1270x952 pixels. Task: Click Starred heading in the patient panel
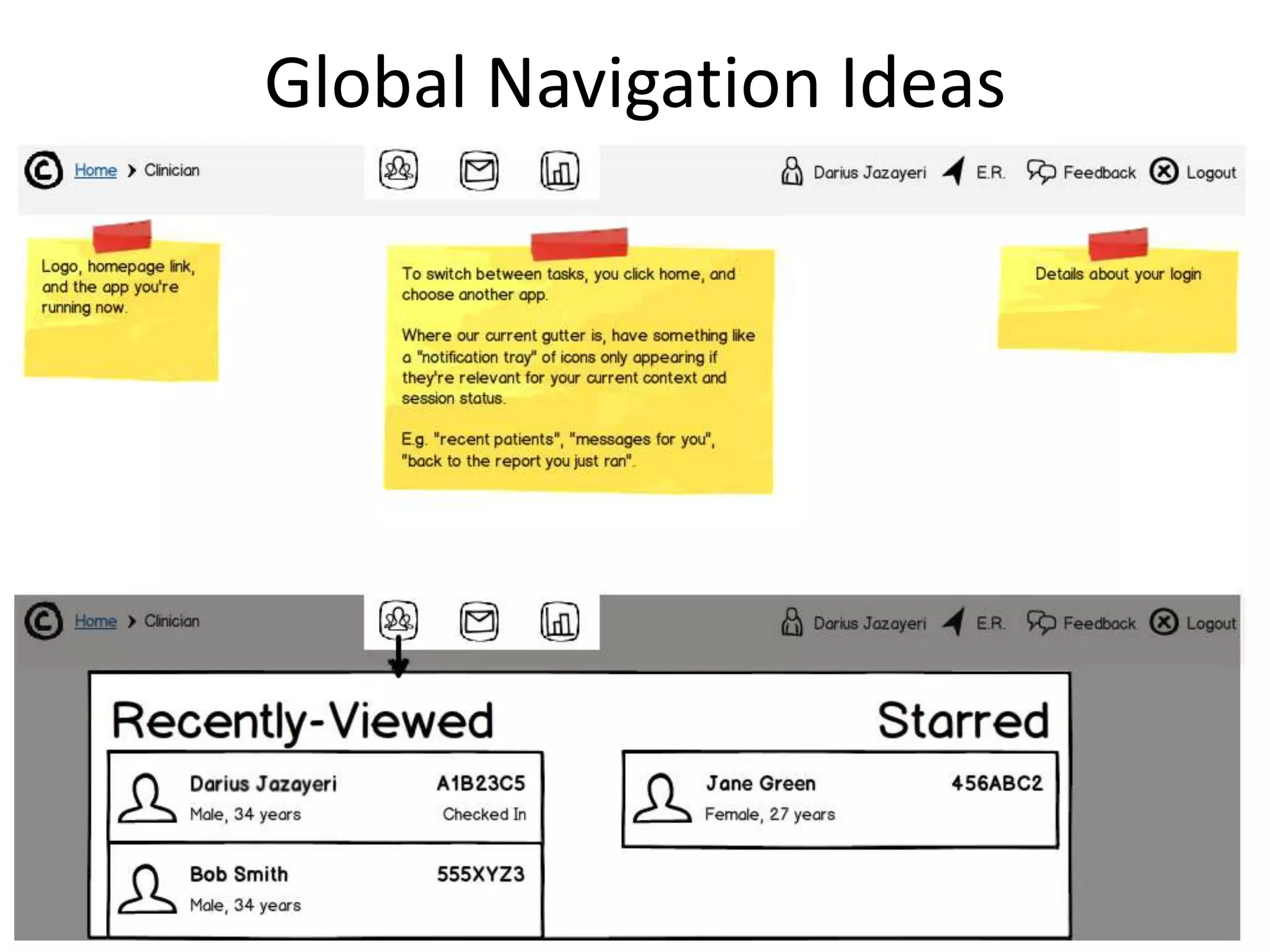click(x=962, y=721)
